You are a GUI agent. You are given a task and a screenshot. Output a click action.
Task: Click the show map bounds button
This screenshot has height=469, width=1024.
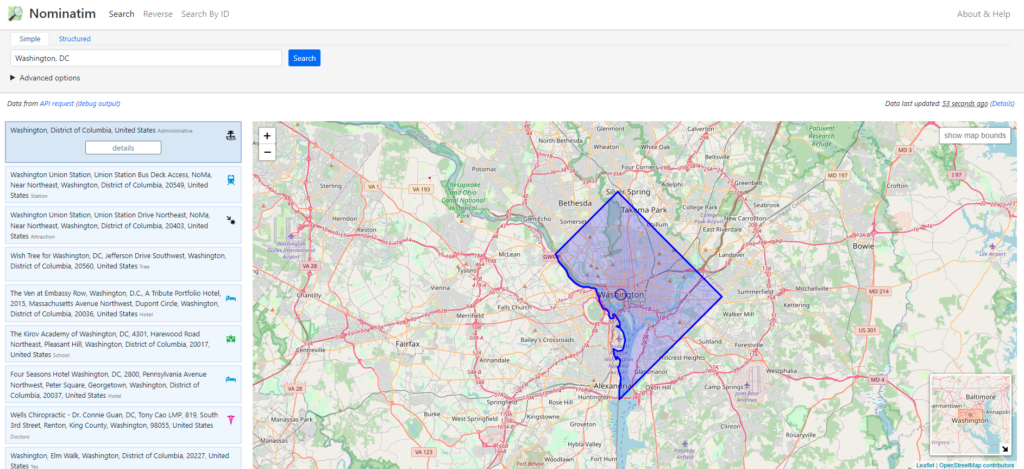tap(975, 135)
